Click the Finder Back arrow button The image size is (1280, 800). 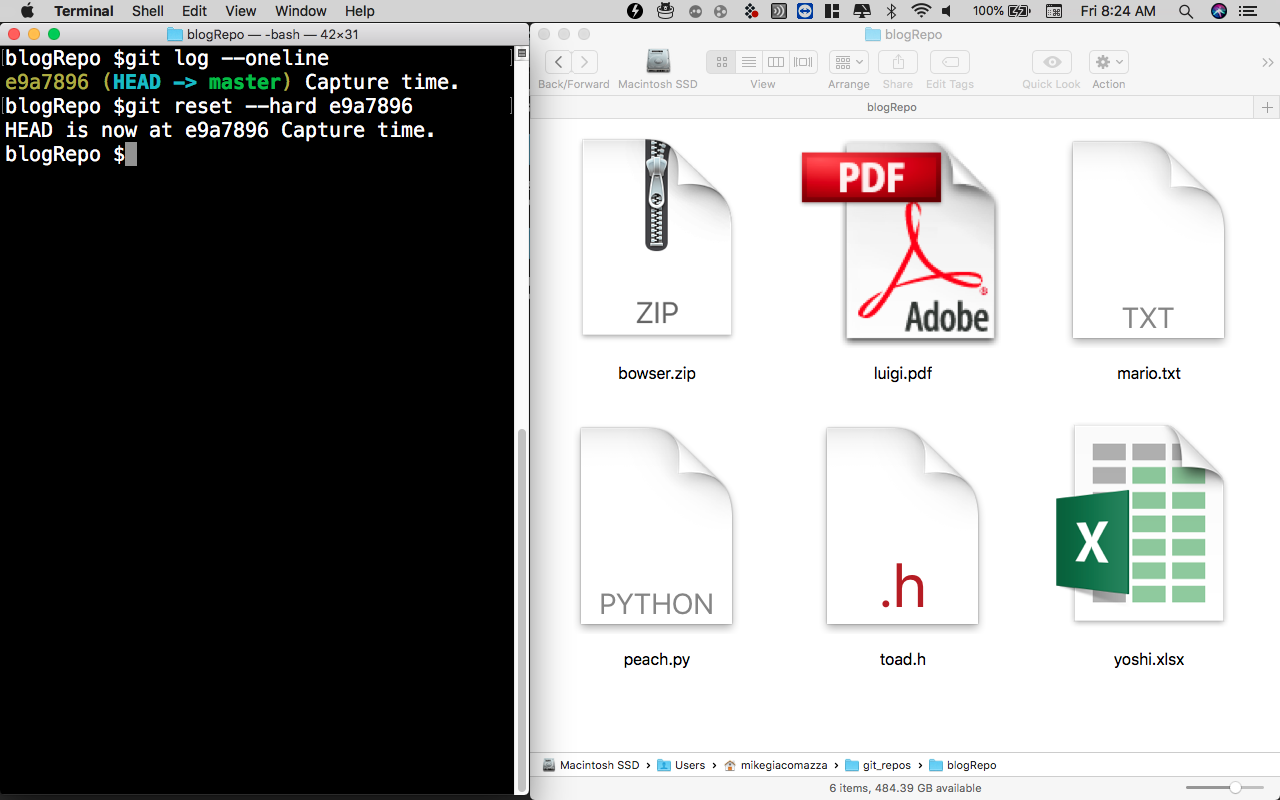(x=559, y=62)
